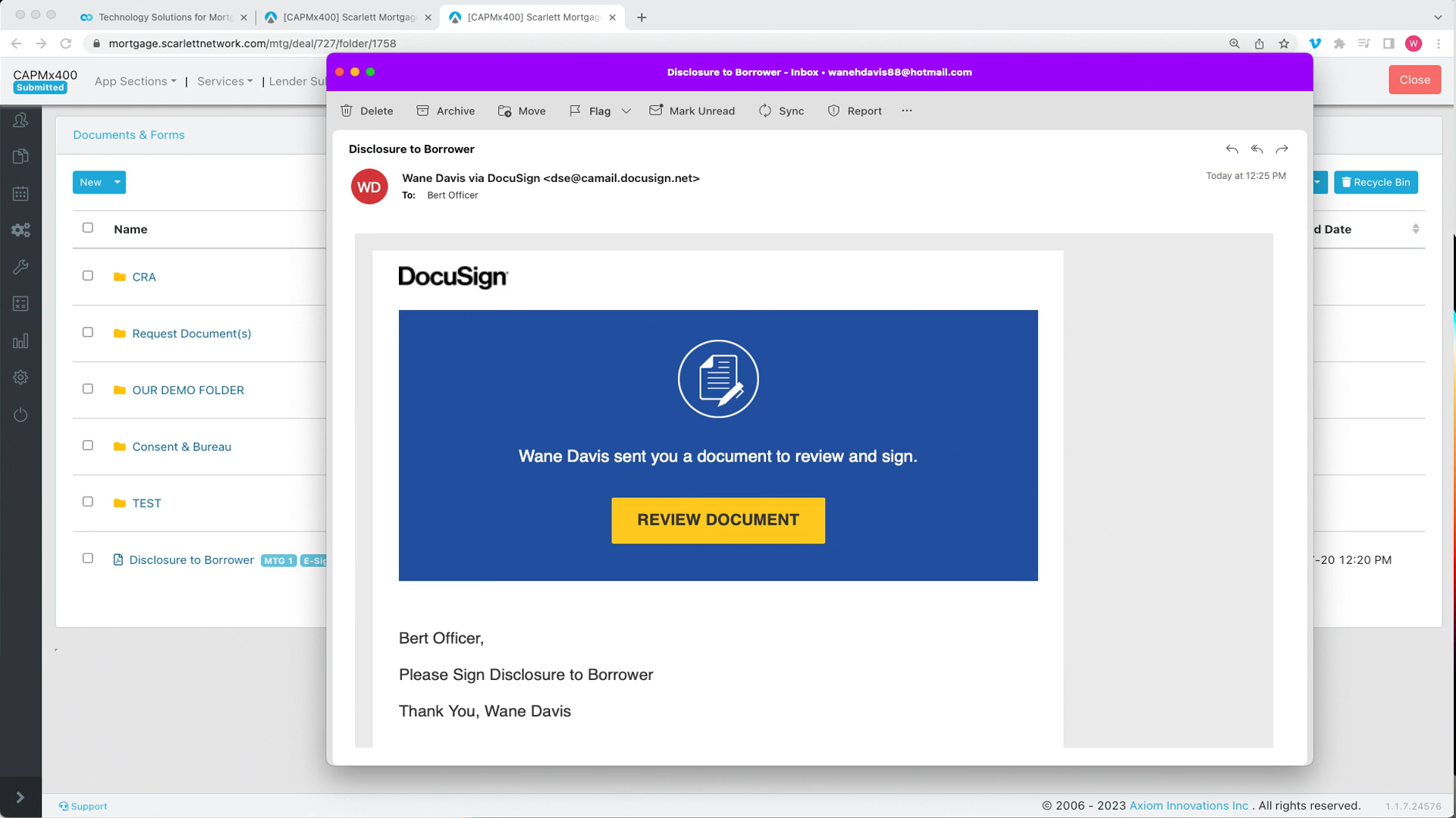This screenshot has width=1456, height=818.
Task: Switch to Technology Solutions browser tab
Action: click(x=164, y=17)
